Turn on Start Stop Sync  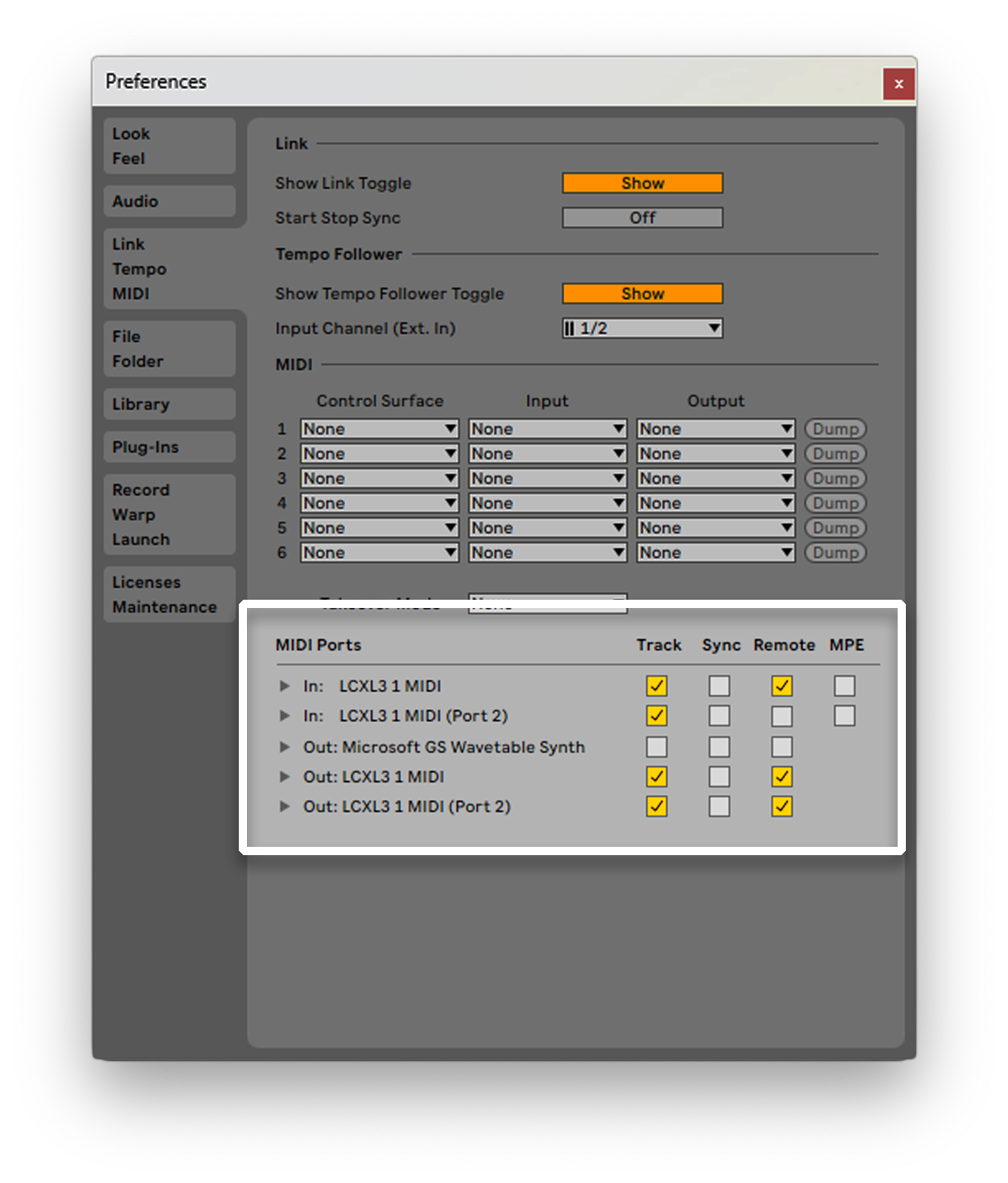tap(642, 217)
